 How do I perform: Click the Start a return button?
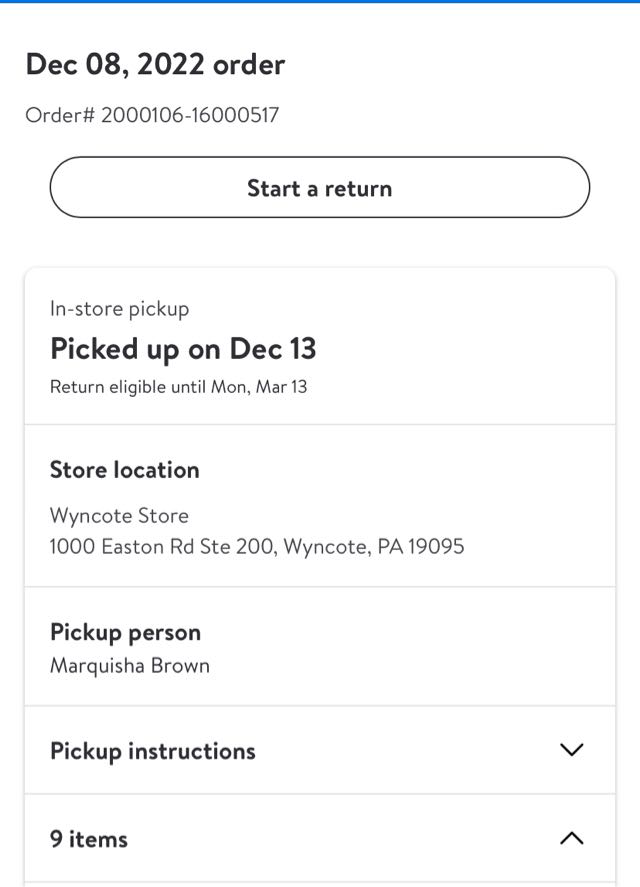tap(320, 188)
